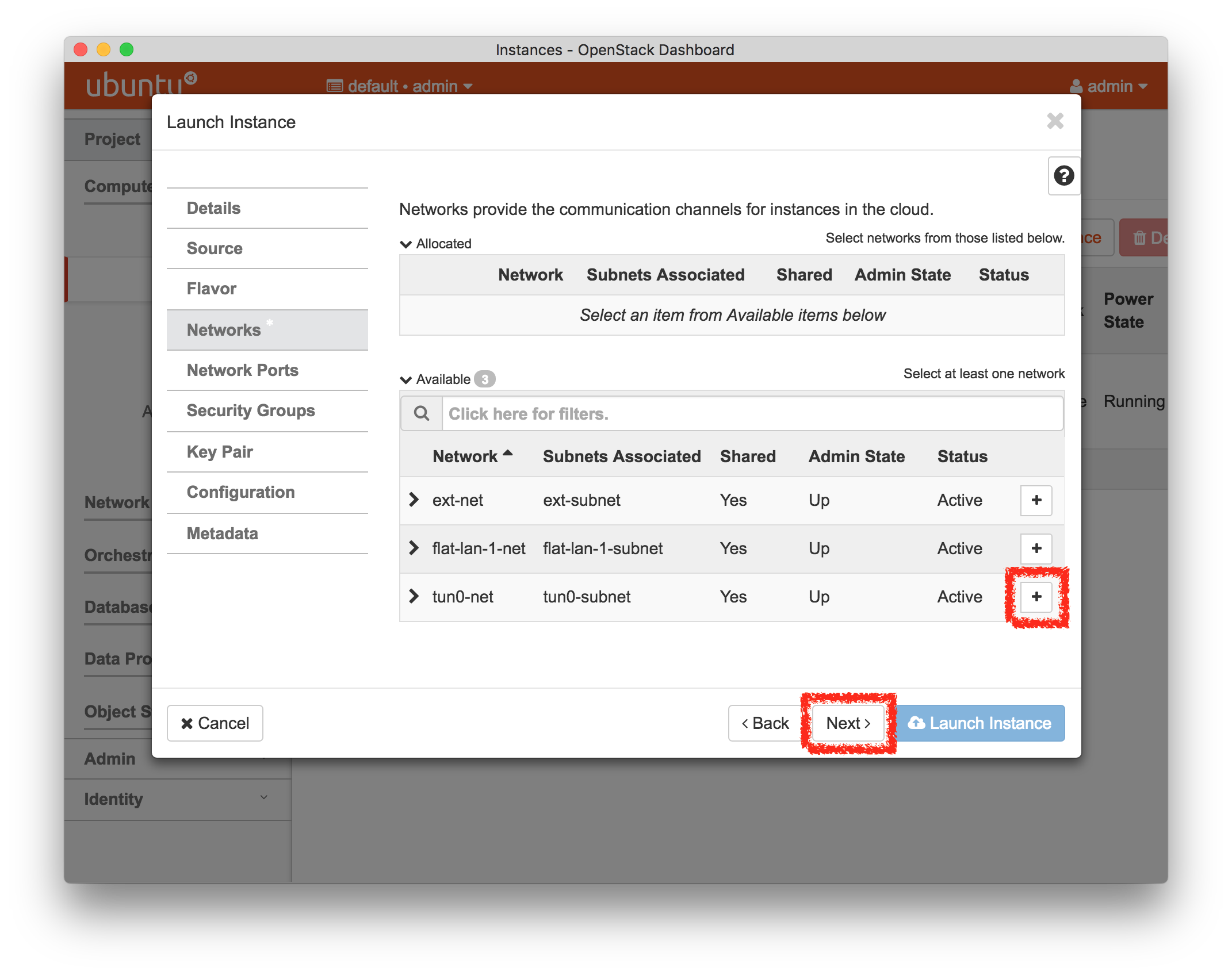This screenshot has height=975, width=1232.
Task: Select the ext-subnet cell text
Action: click(581, 500)
